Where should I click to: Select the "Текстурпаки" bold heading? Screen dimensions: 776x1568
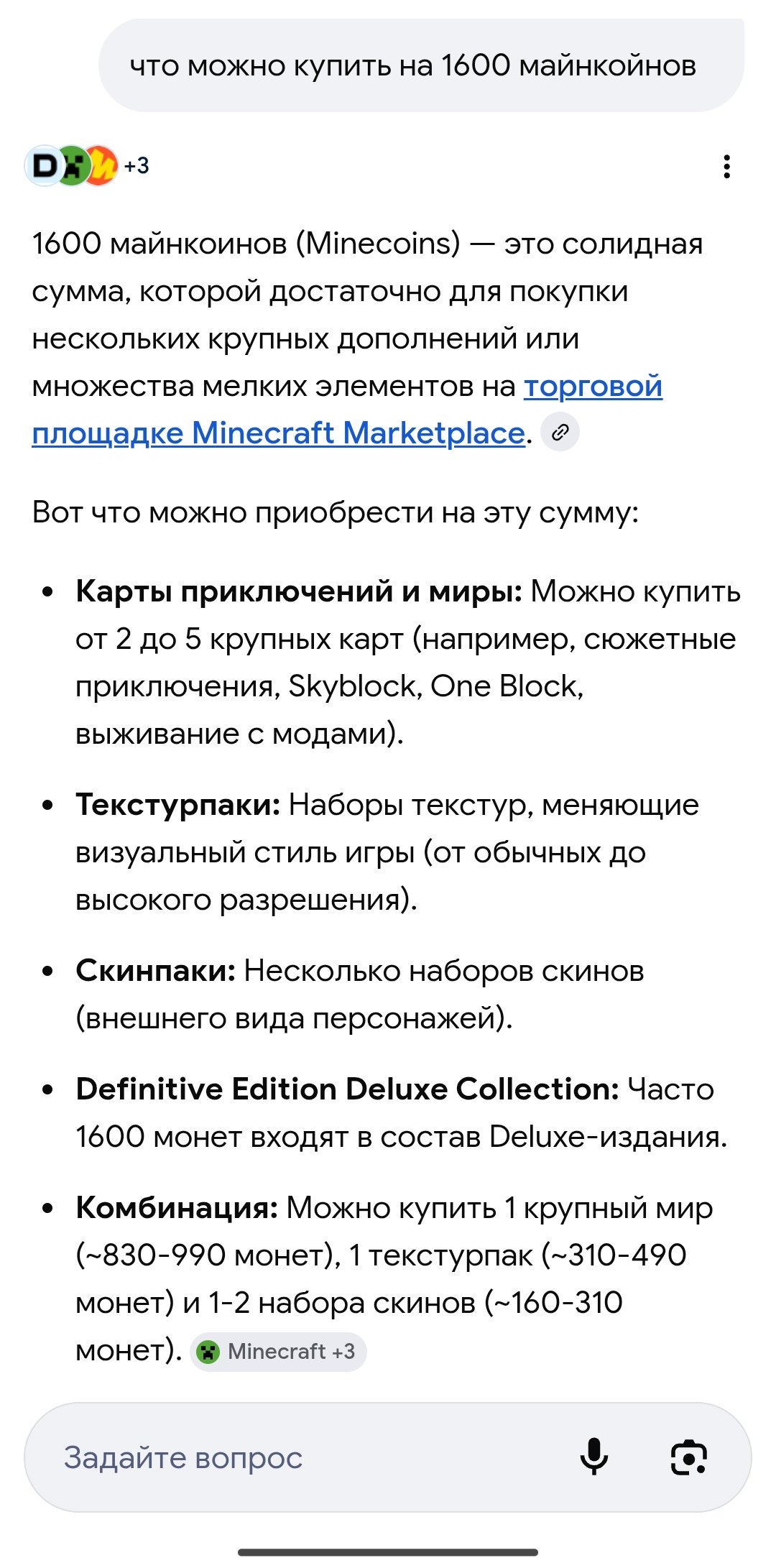[x=178, y=804]
